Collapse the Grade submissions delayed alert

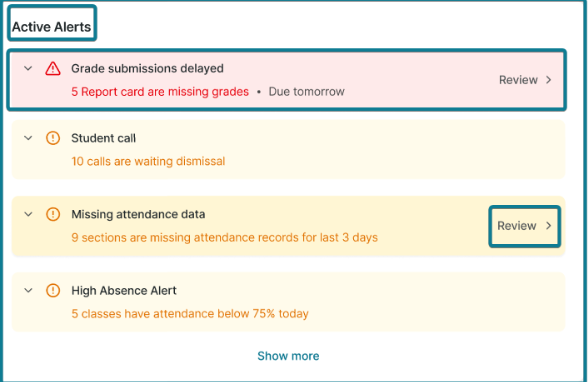click(28, 69)
